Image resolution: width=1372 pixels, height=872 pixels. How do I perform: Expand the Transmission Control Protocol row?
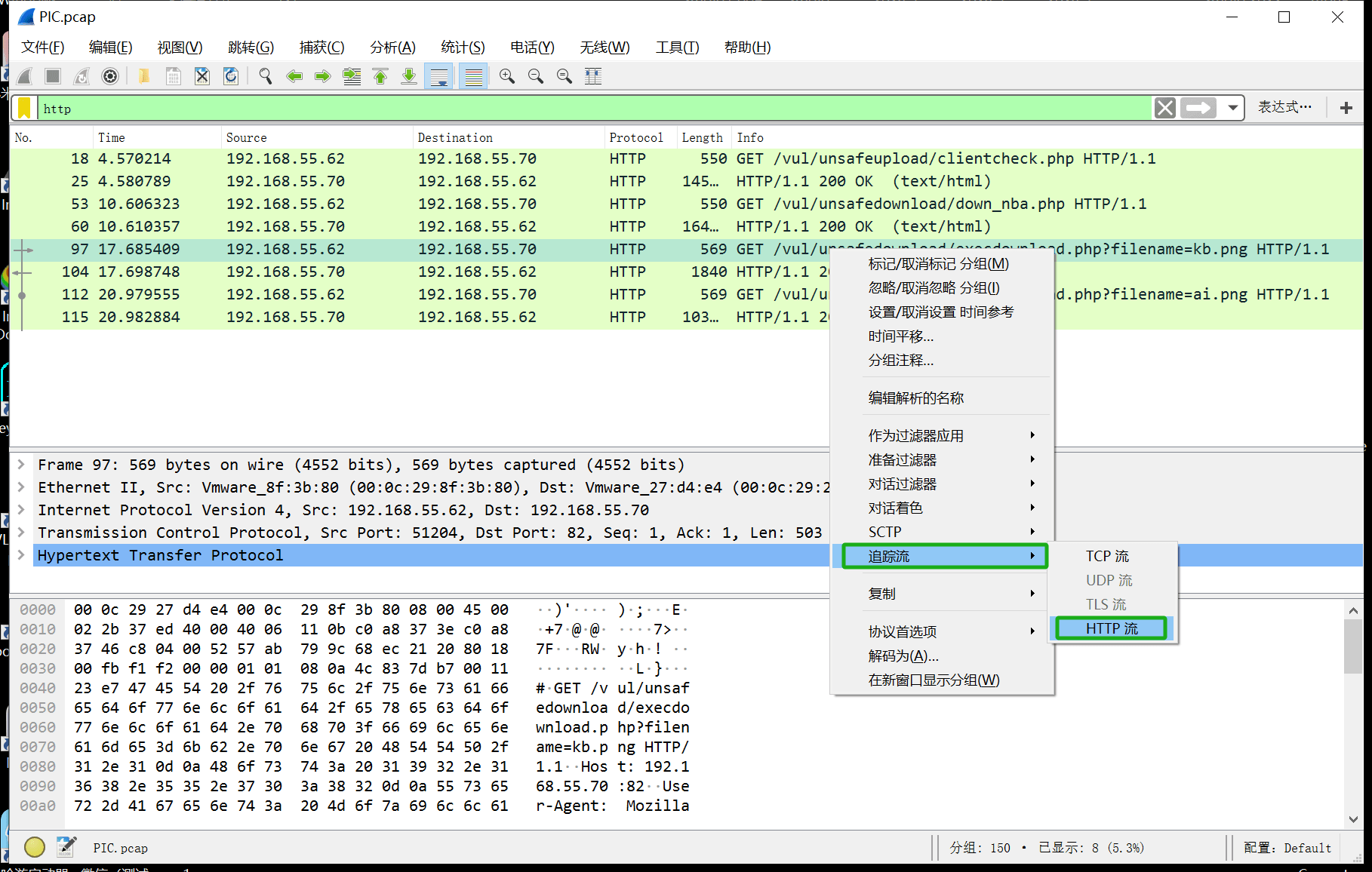(22, 533)
